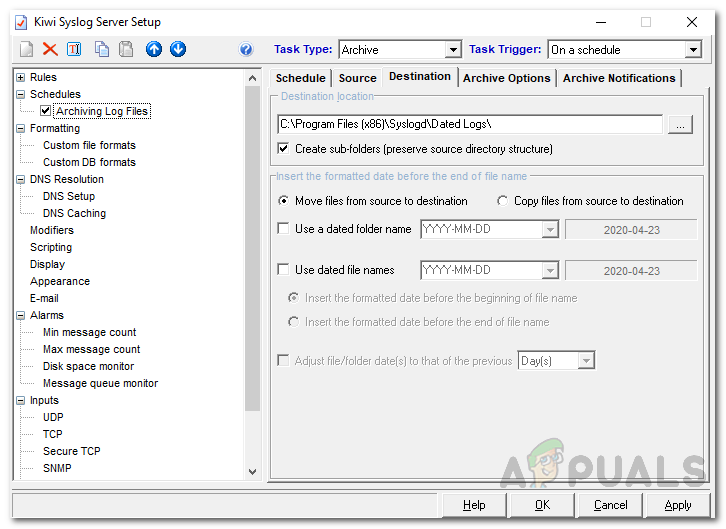
Task: Click the Apply button
Action: coord(678,505)
